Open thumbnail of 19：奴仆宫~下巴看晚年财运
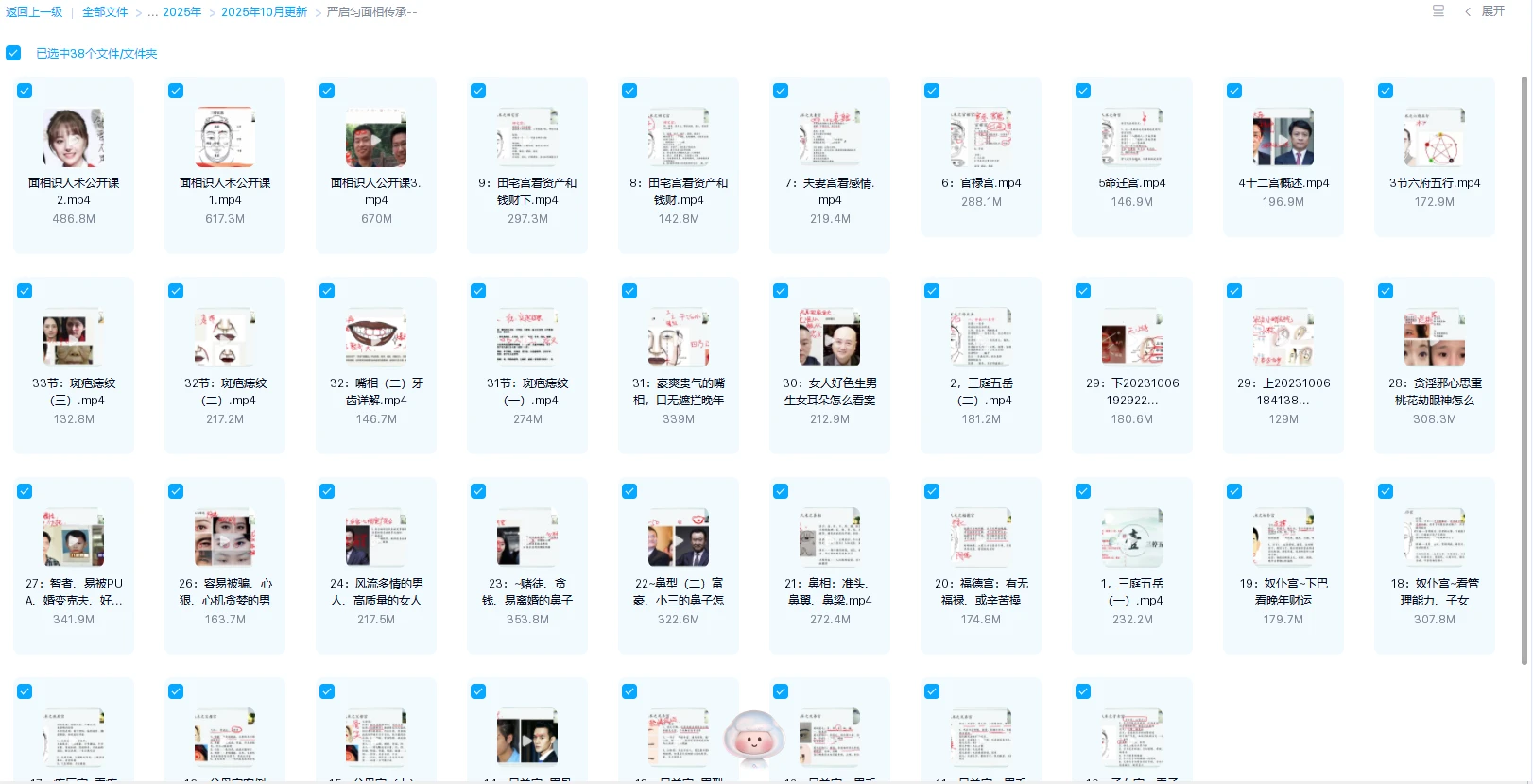The height and width of the screenshot is (784, 1533). (1283, 538)
